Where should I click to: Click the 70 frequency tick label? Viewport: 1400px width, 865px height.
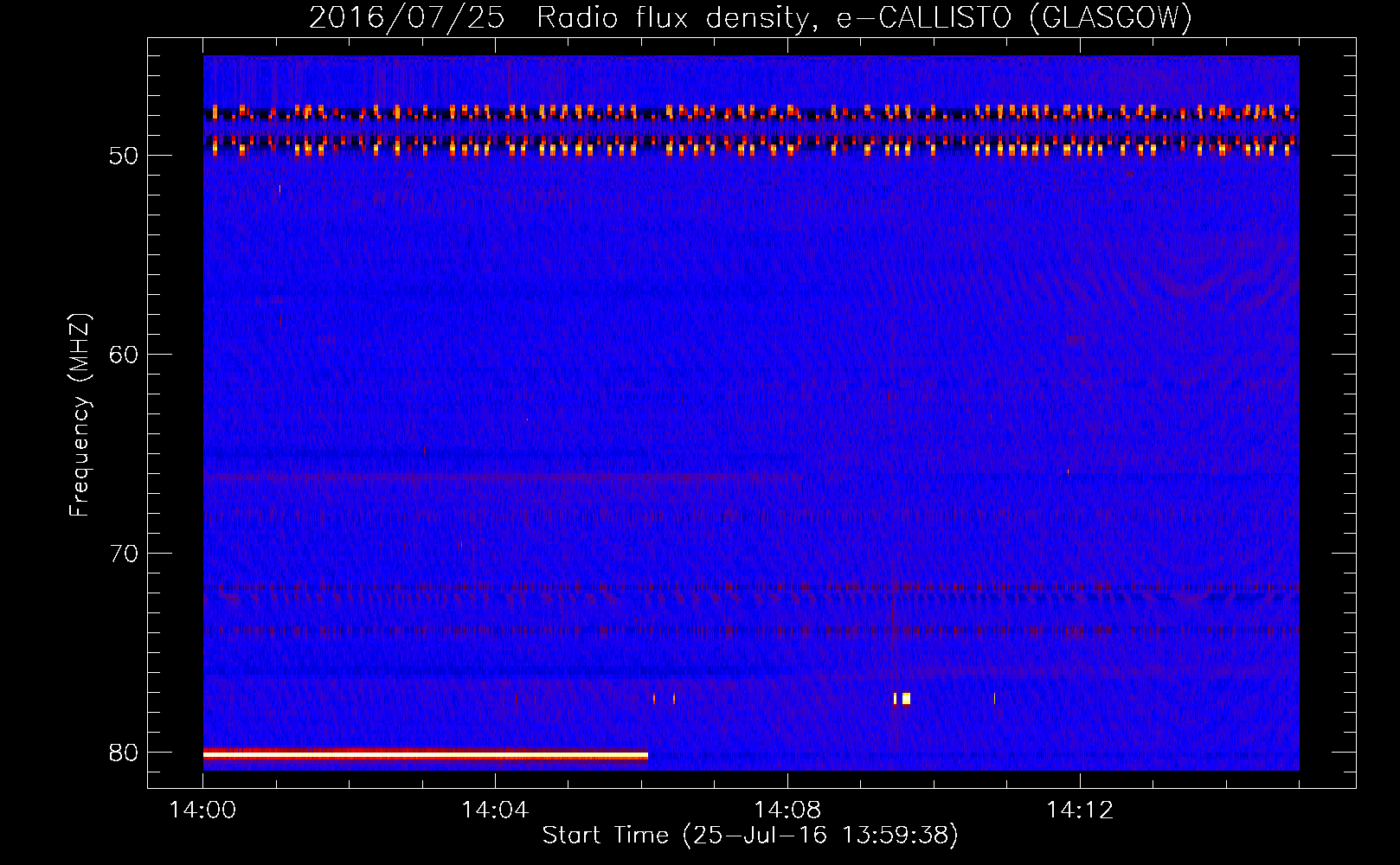coord(124,554)
